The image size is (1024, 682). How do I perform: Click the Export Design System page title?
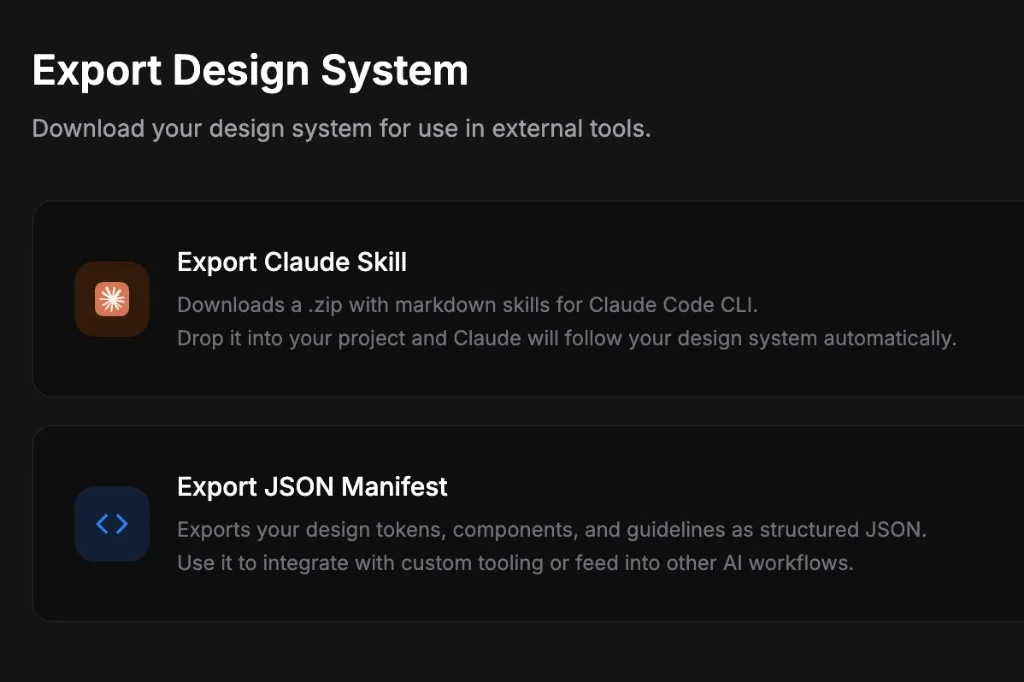click(x=250, y=70)
